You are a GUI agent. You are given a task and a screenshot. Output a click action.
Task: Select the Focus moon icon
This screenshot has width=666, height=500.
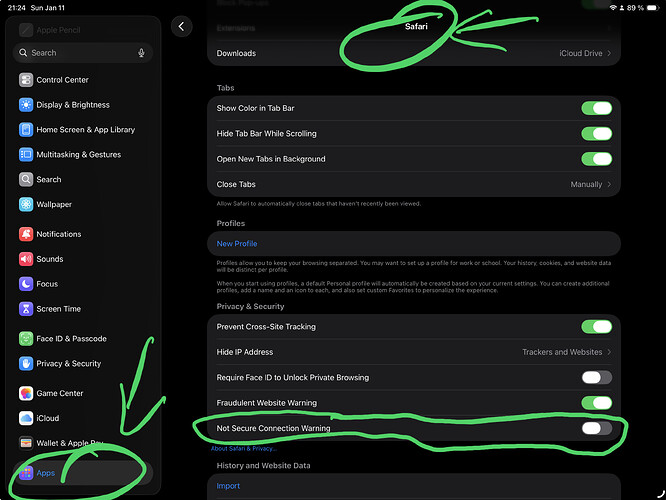[x=26, y=284]
